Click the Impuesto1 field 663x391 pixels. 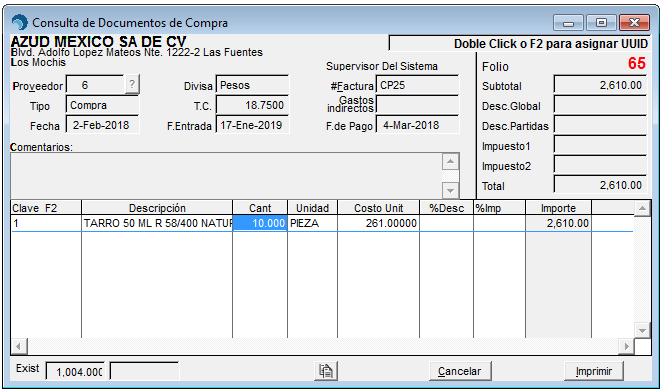coord(600,145)
